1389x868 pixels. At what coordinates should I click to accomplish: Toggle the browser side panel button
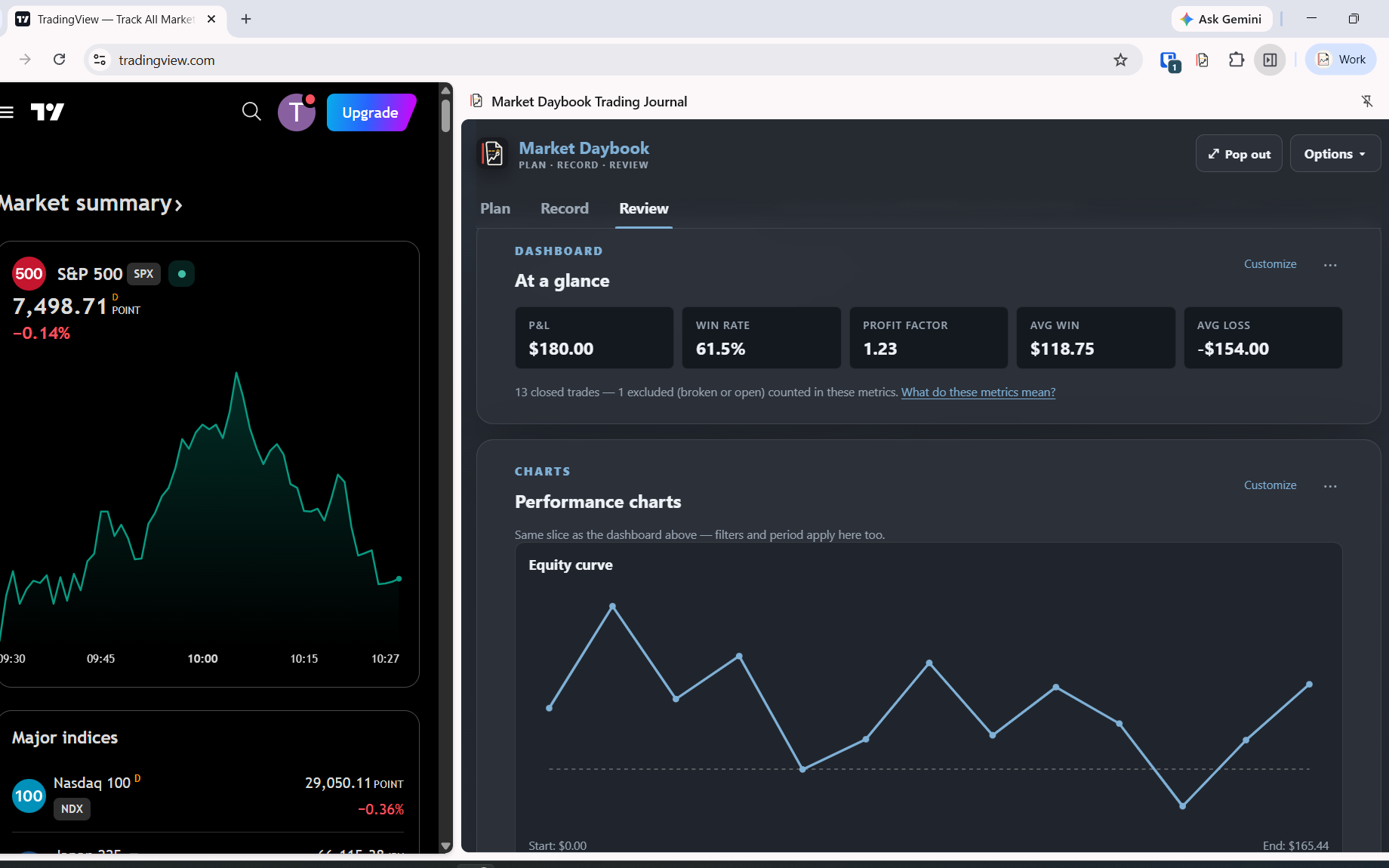[1270, 60]
